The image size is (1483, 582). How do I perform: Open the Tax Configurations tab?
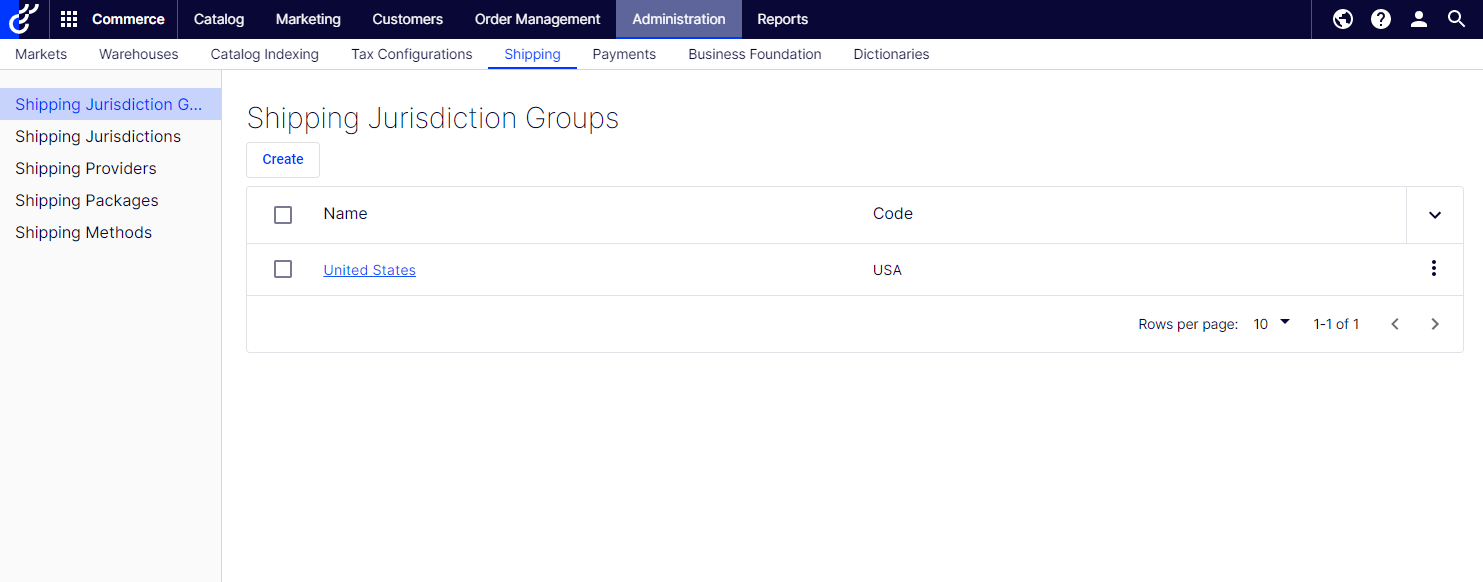(x=412, y=54)
